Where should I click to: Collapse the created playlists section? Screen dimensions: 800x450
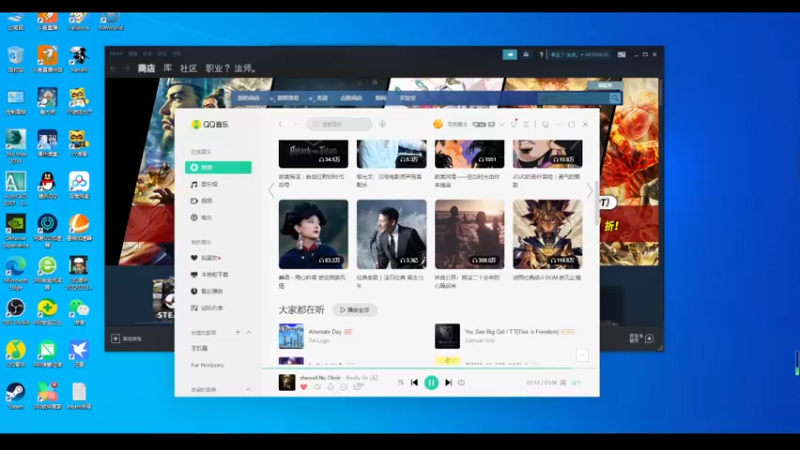248,332
